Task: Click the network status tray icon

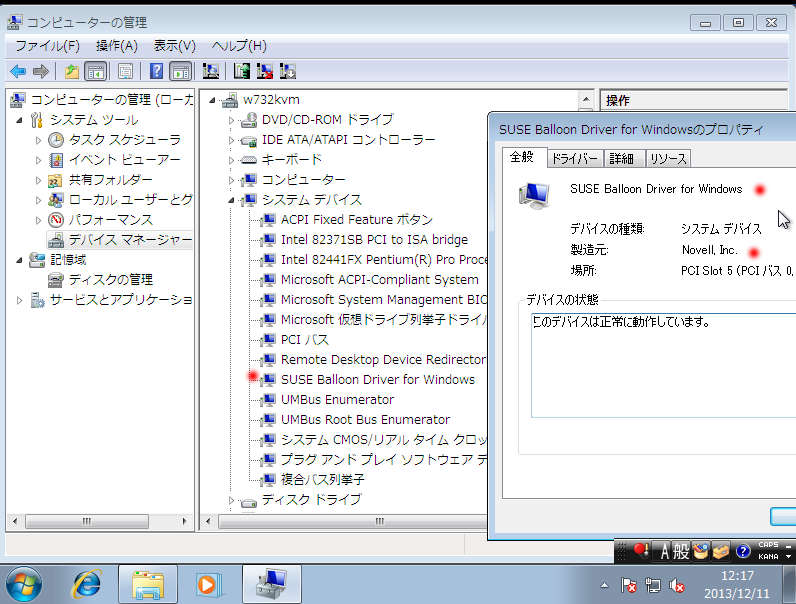Action: click(653, 586)
